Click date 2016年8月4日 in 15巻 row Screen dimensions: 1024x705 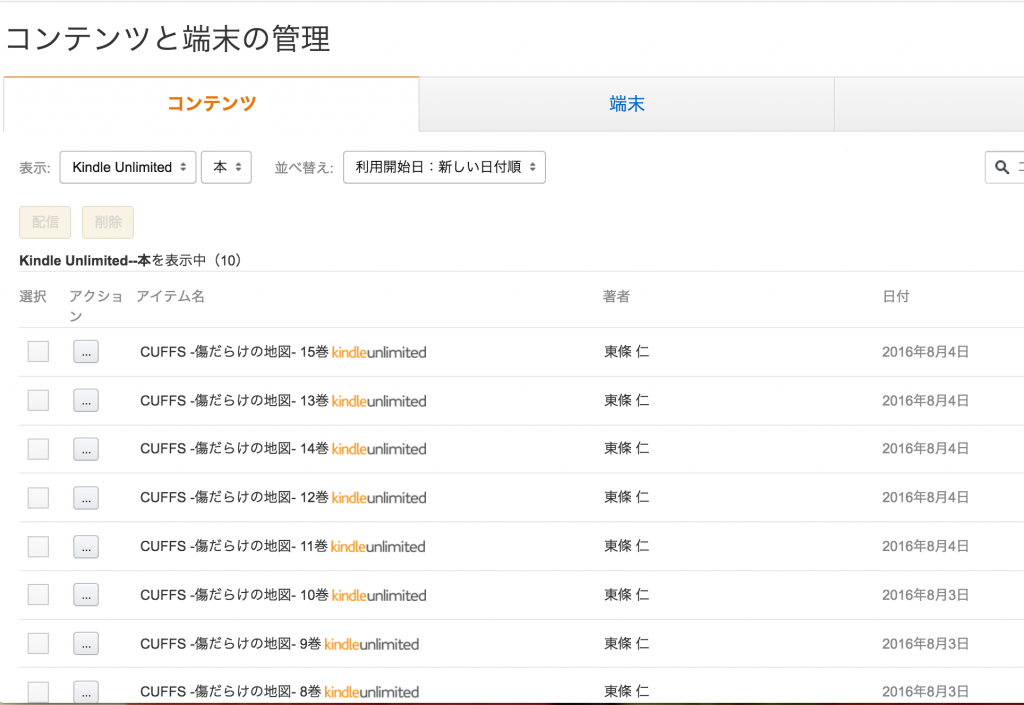pyautogui.click(x=925, y=352)
